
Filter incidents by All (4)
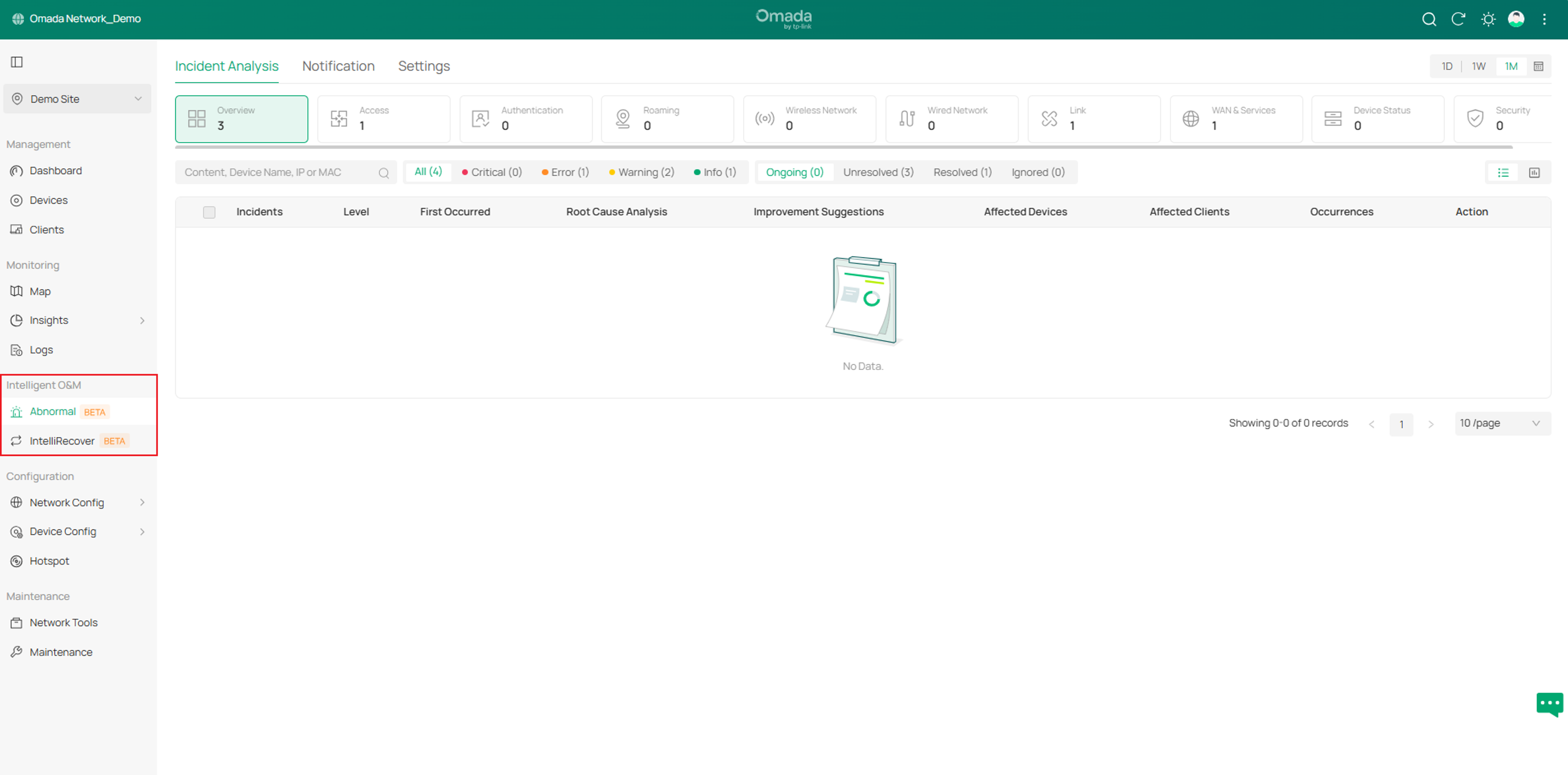(428, 172)
